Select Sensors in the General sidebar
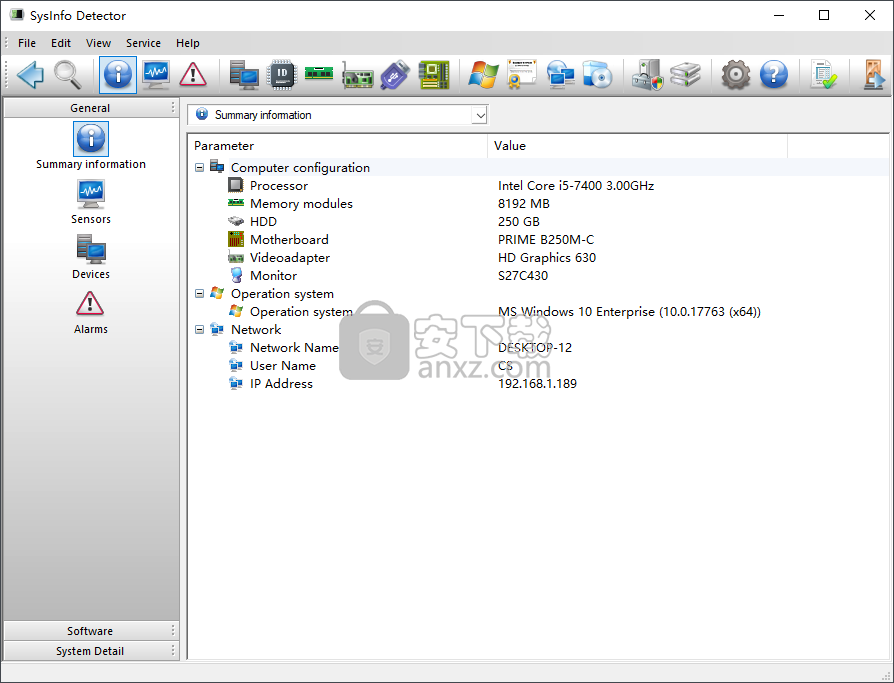This screenshot has width=894, height=683. click(x=91, y=202)
